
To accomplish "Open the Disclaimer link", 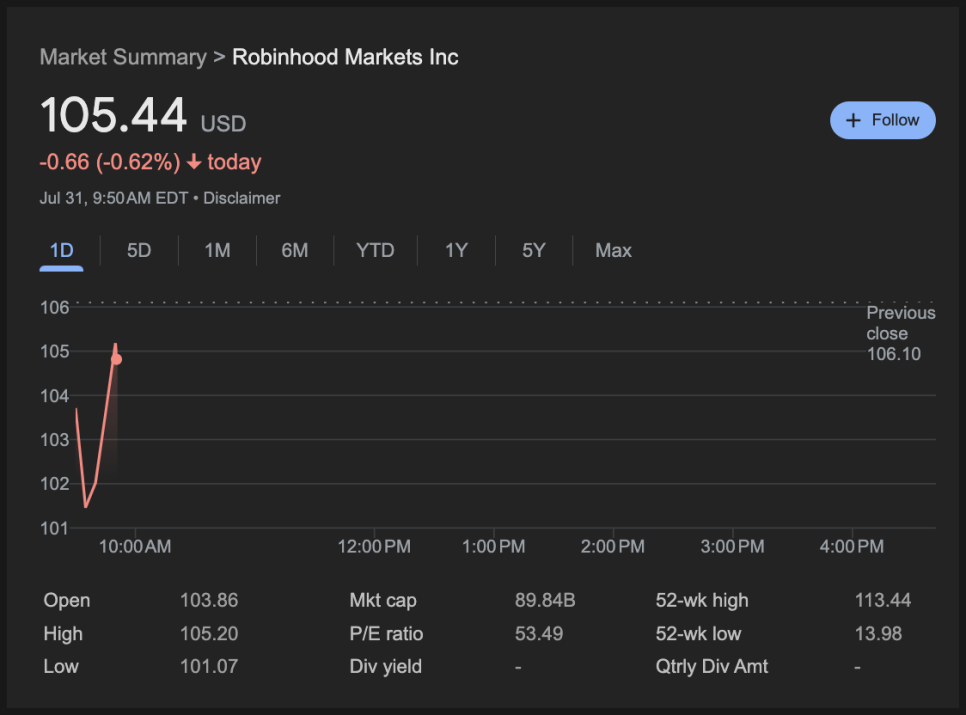I will tap(242, 198).
